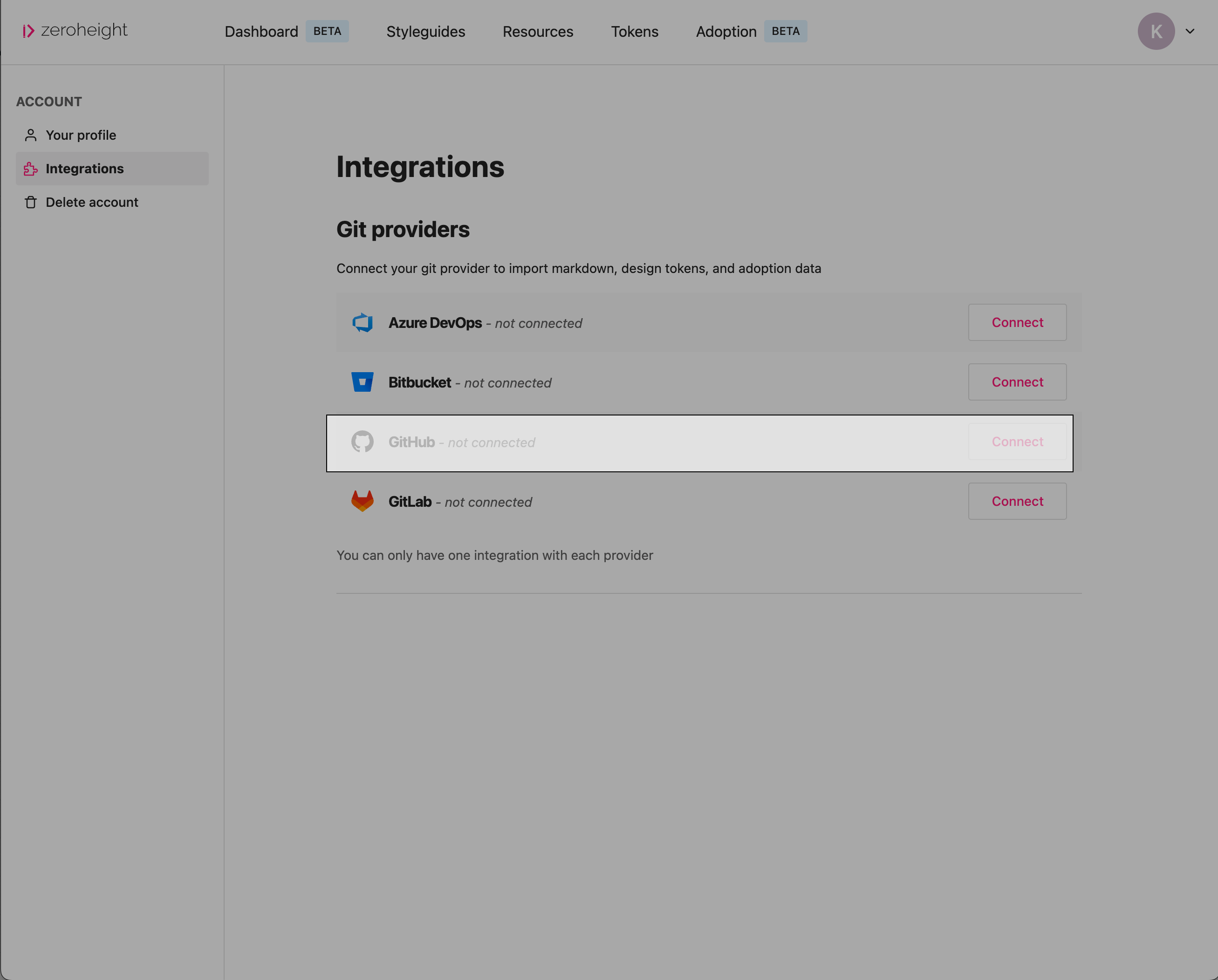Click the GitLab fox logo icon
The width and height of the screenshot is (1218, 980).
coord(362,501)
